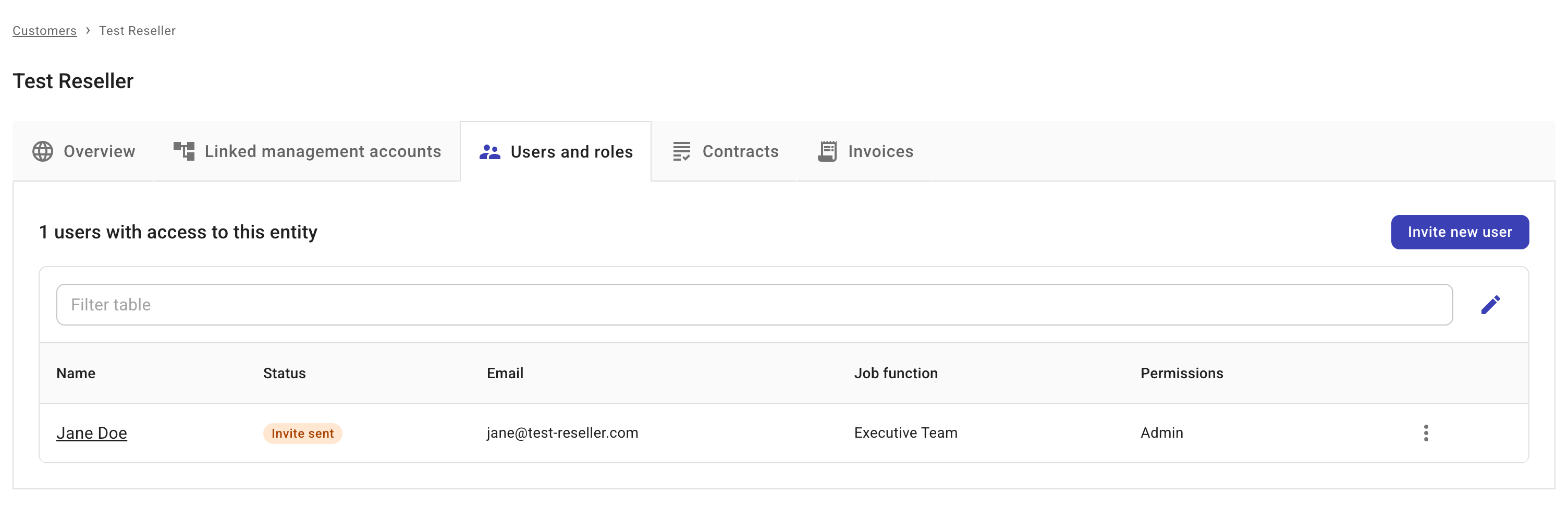Switch to the Contracts tab

740,151
